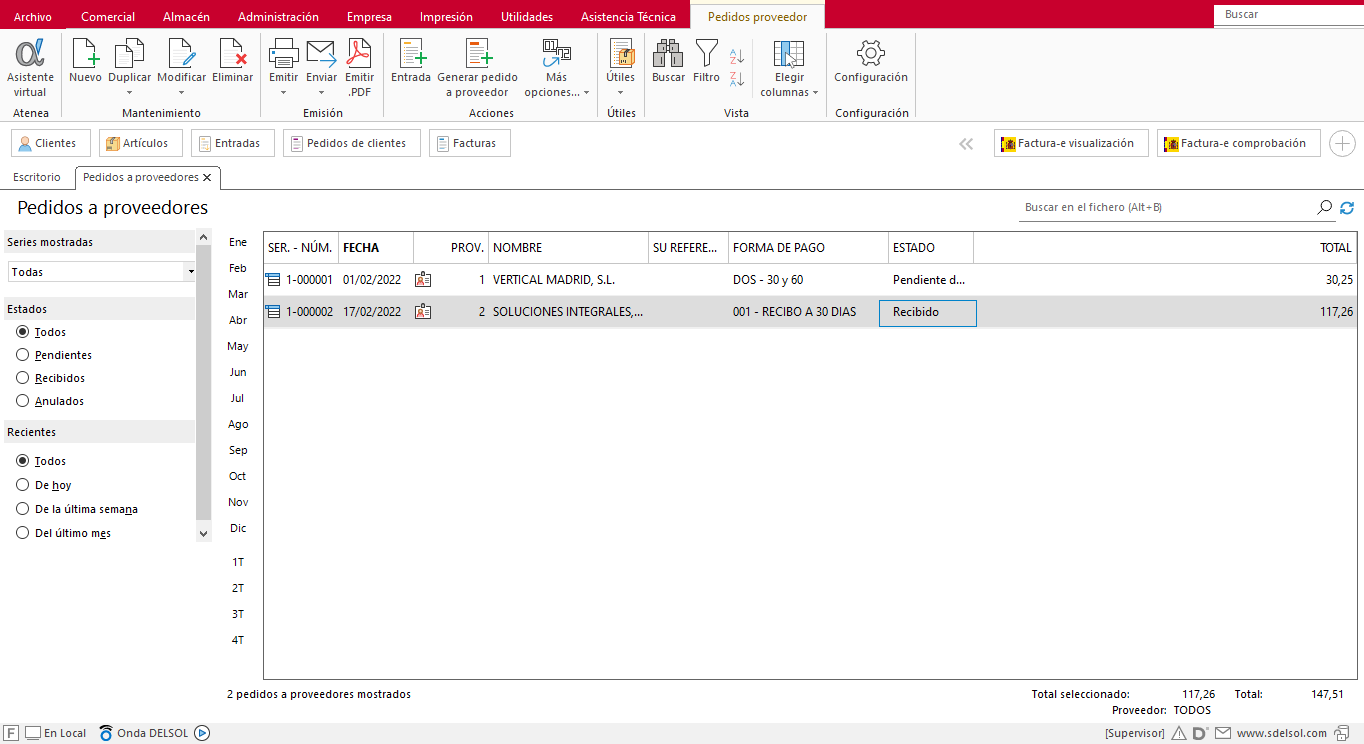
Task: Expand the Enviar dropdown arrow
Action: click(321, 93)
